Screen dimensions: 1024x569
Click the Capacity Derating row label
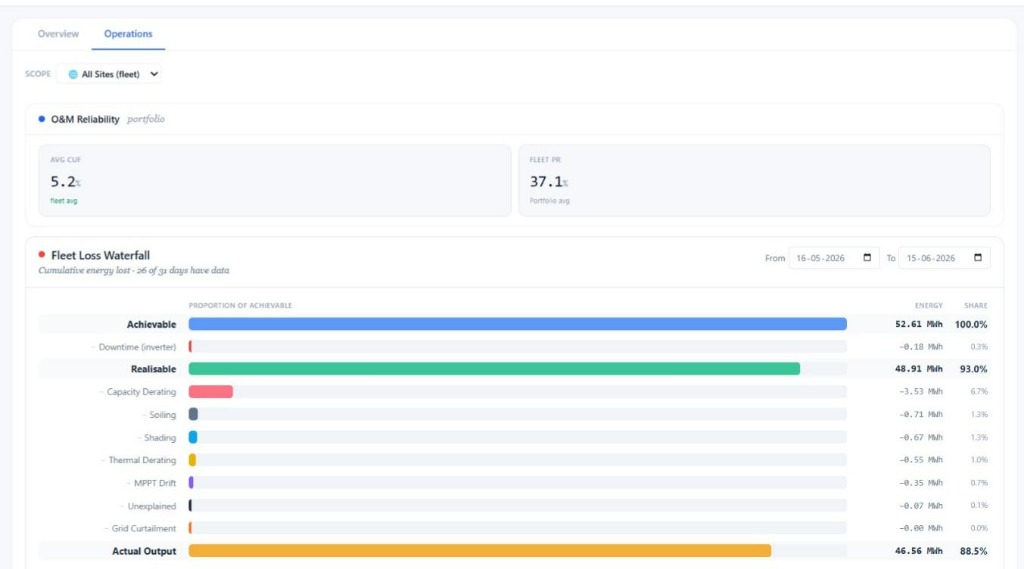coord(141,392)
